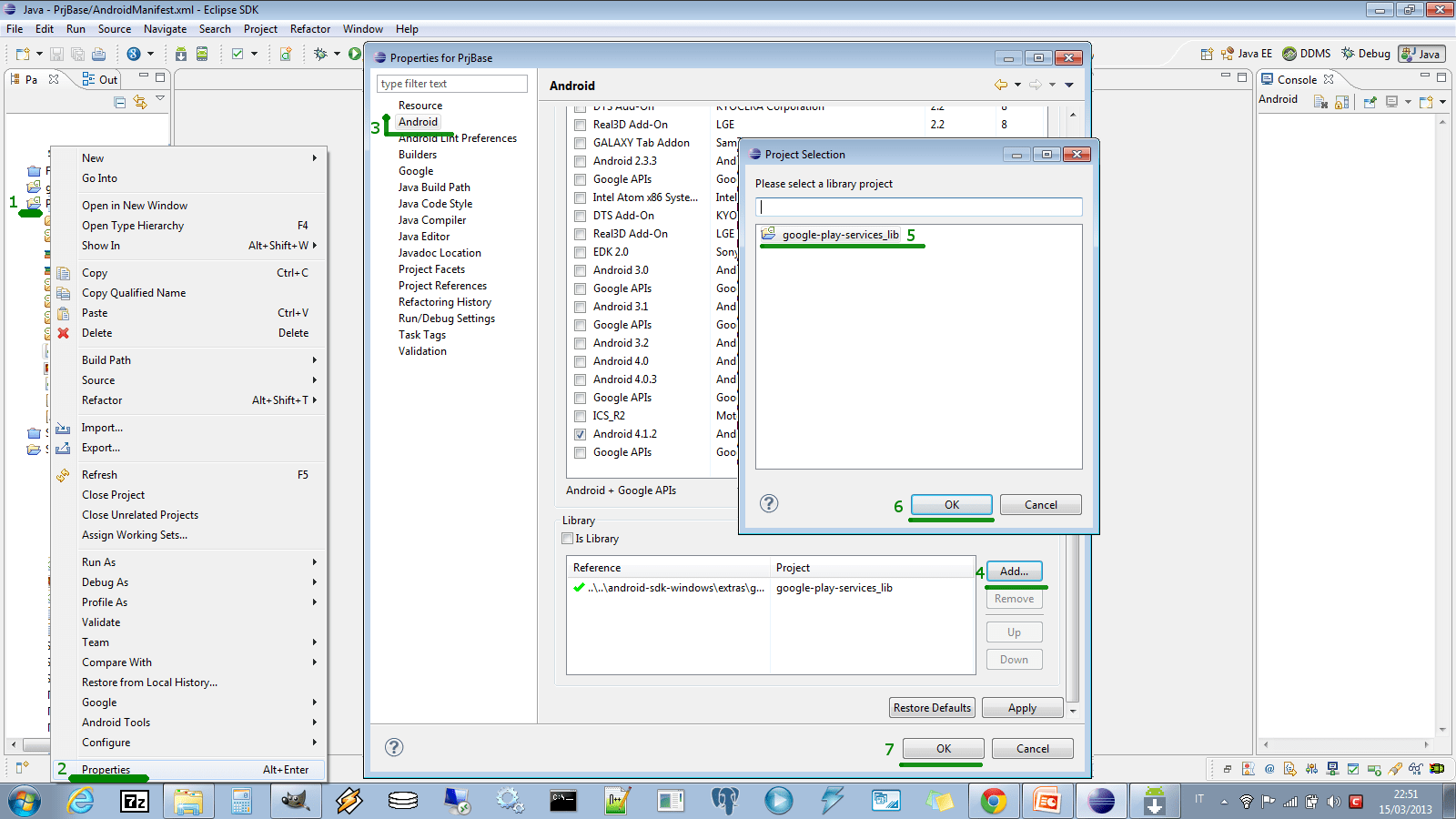Click the help icon in Properties dialog
Viewport: 1456px width, 819px height.
tap(394, 747)
